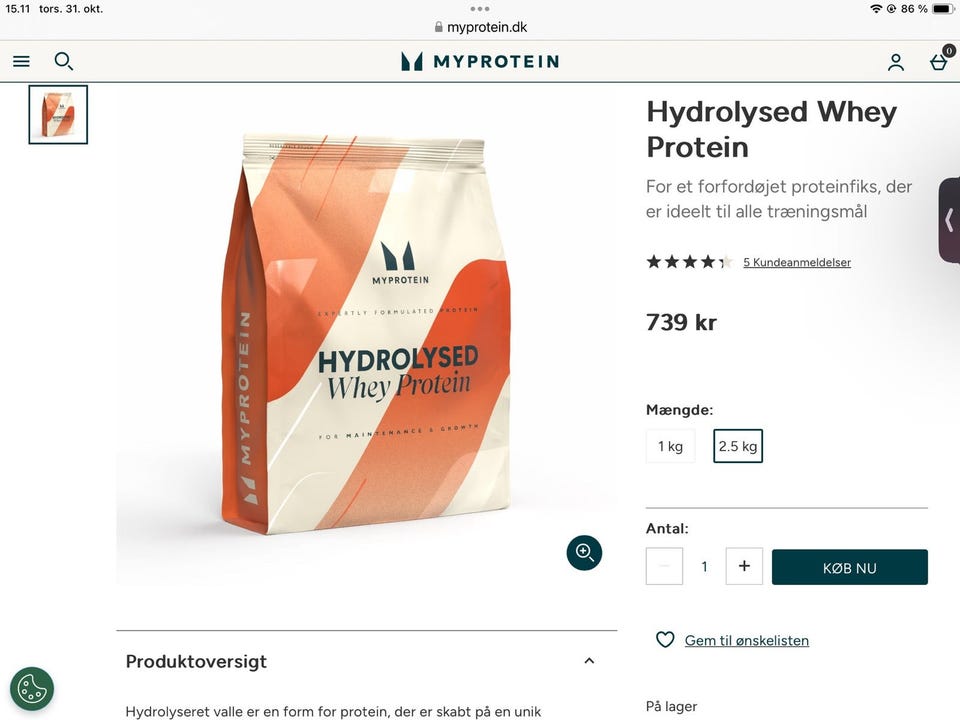Open the hamburger navigation menu
This screenshot has height=720, width=960.
coord(21,61)
